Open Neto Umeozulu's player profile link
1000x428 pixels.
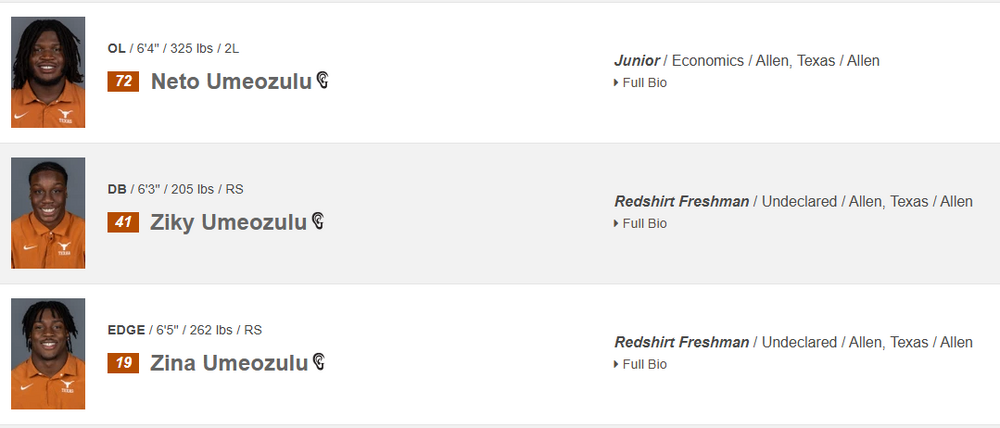230,82
